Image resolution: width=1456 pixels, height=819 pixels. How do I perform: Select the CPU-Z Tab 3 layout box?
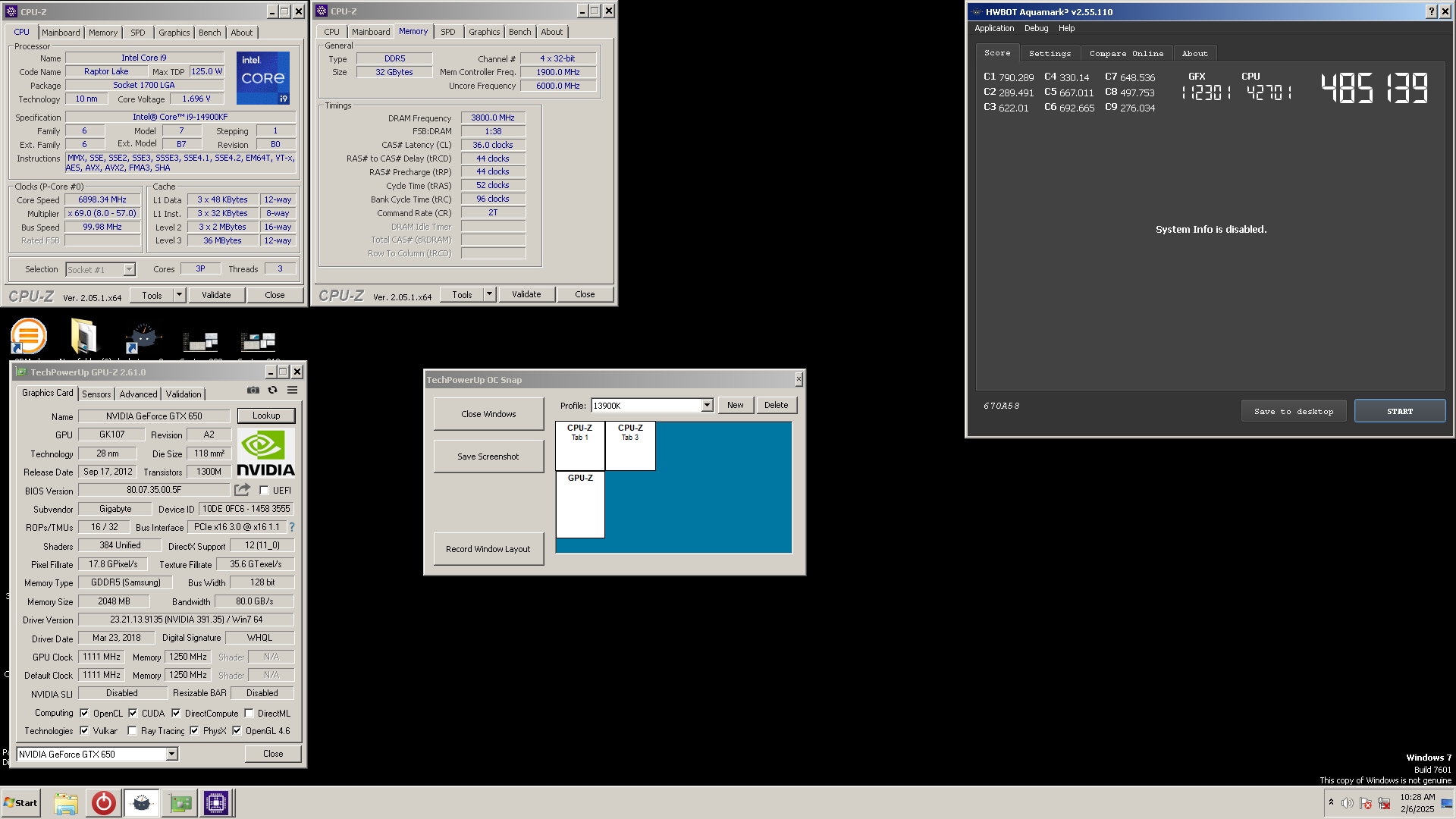tap(630, 446)
